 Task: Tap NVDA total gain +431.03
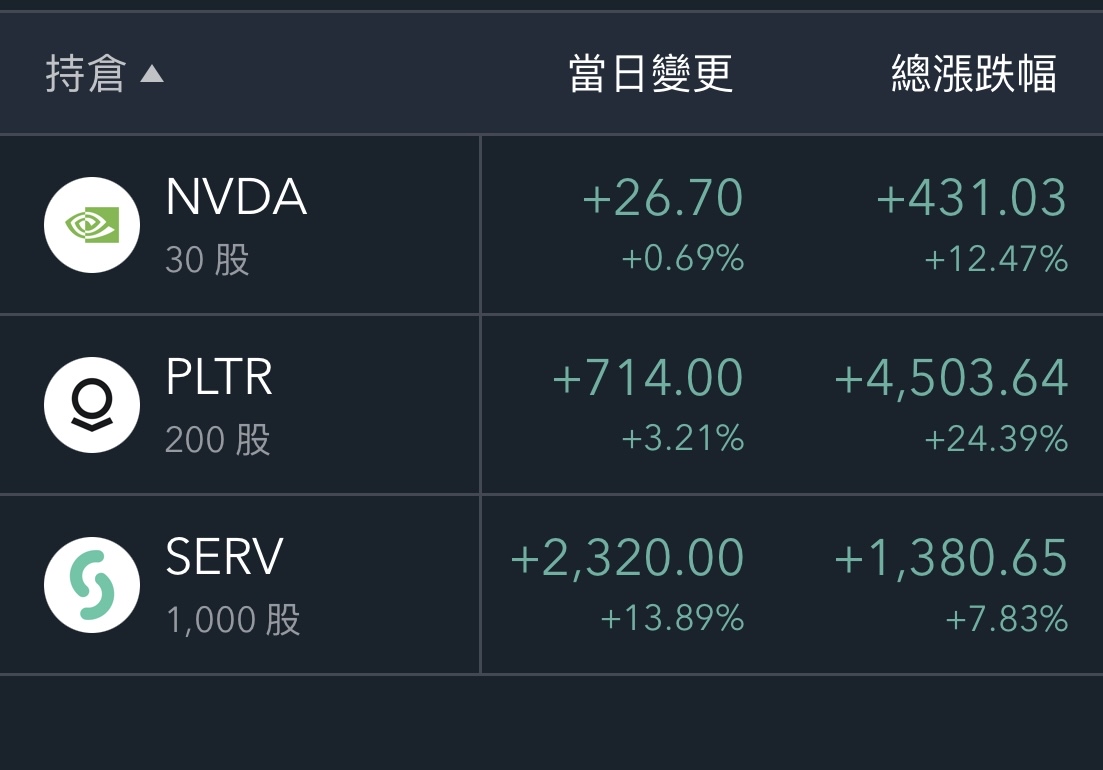(x=972, y=198)
